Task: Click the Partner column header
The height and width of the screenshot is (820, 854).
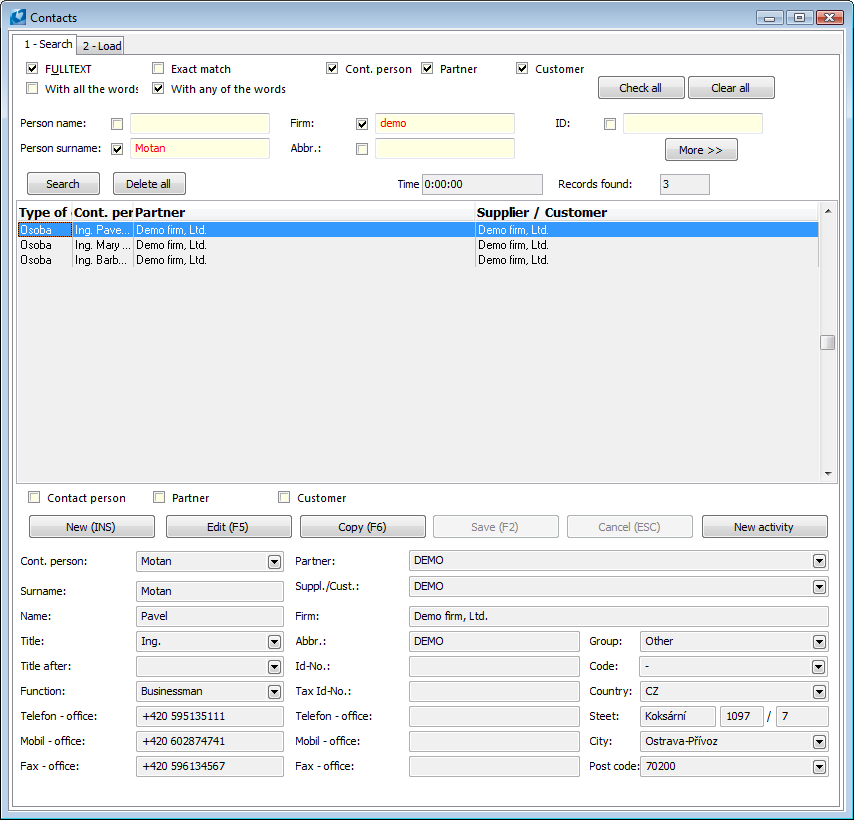Action: (x=304, y=212)
